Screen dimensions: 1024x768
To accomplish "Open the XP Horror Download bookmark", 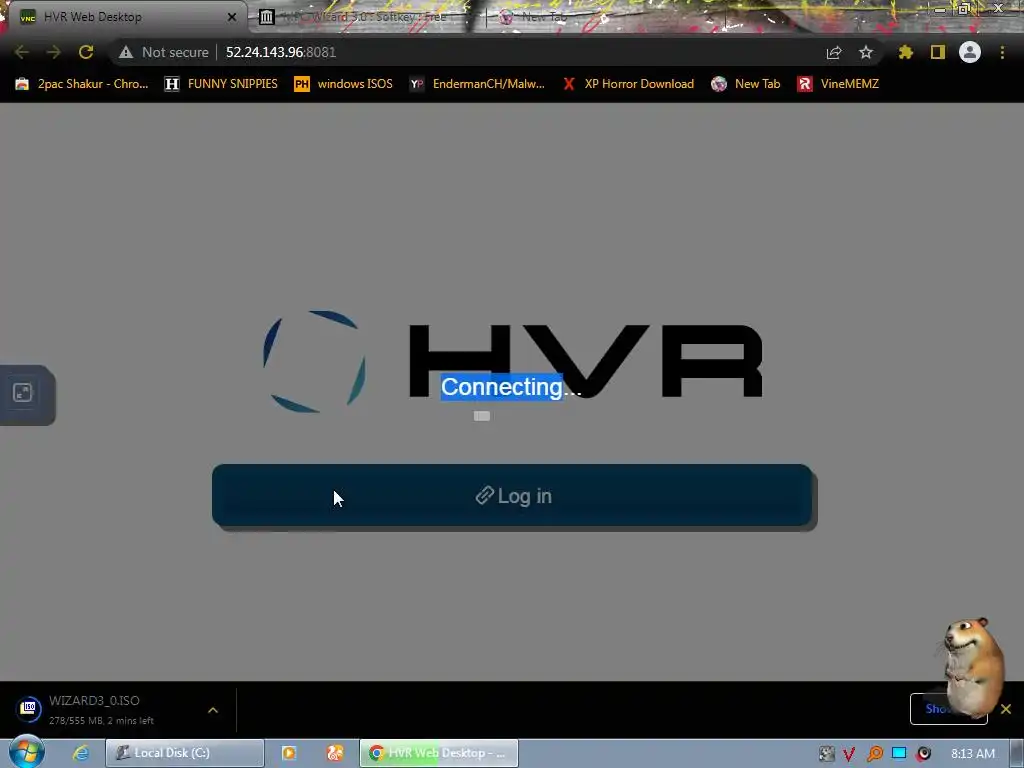I will pos(628,84).
